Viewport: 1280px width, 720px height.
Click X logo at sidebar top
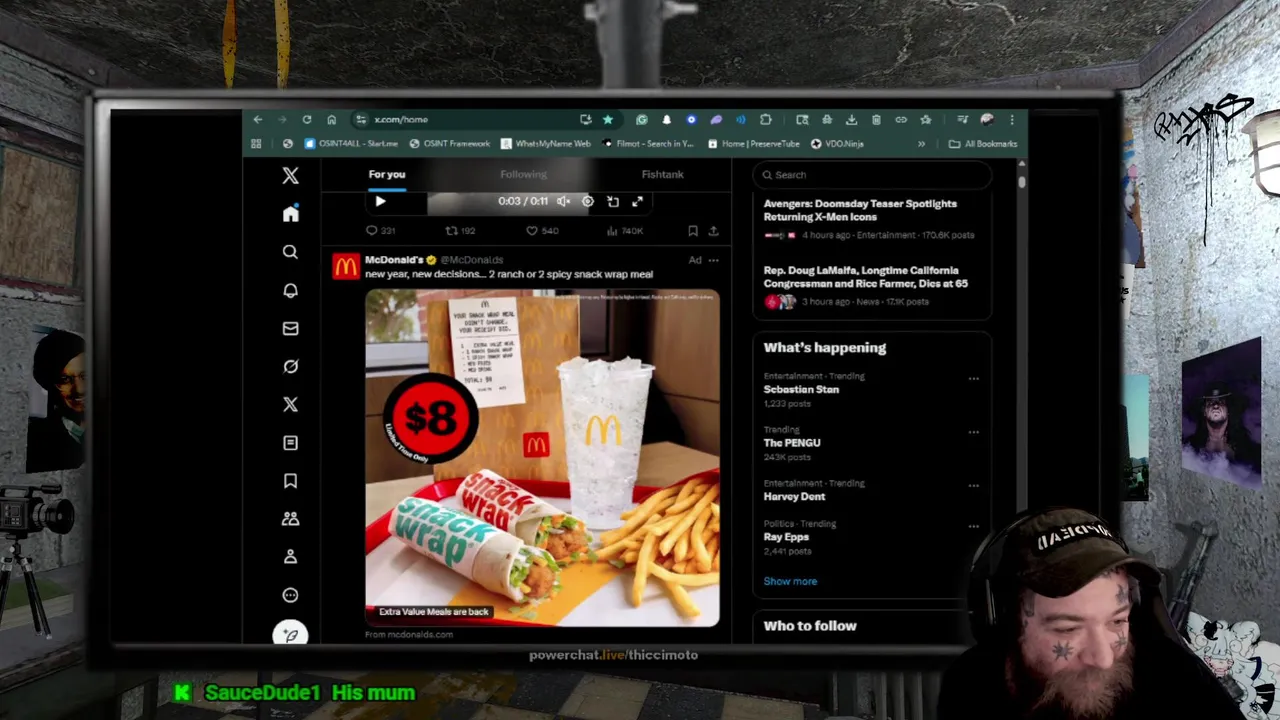[290, 176]
